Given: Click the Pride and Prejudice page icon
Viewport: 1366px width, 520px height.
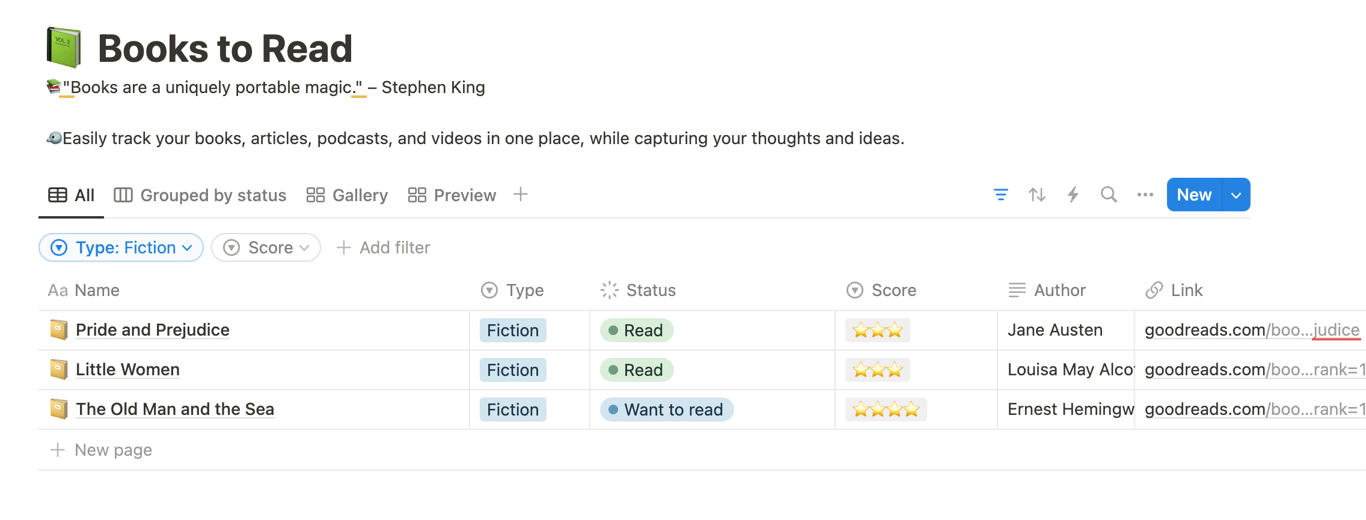Looking at the screenshot, I should click(x=59, y=330).
